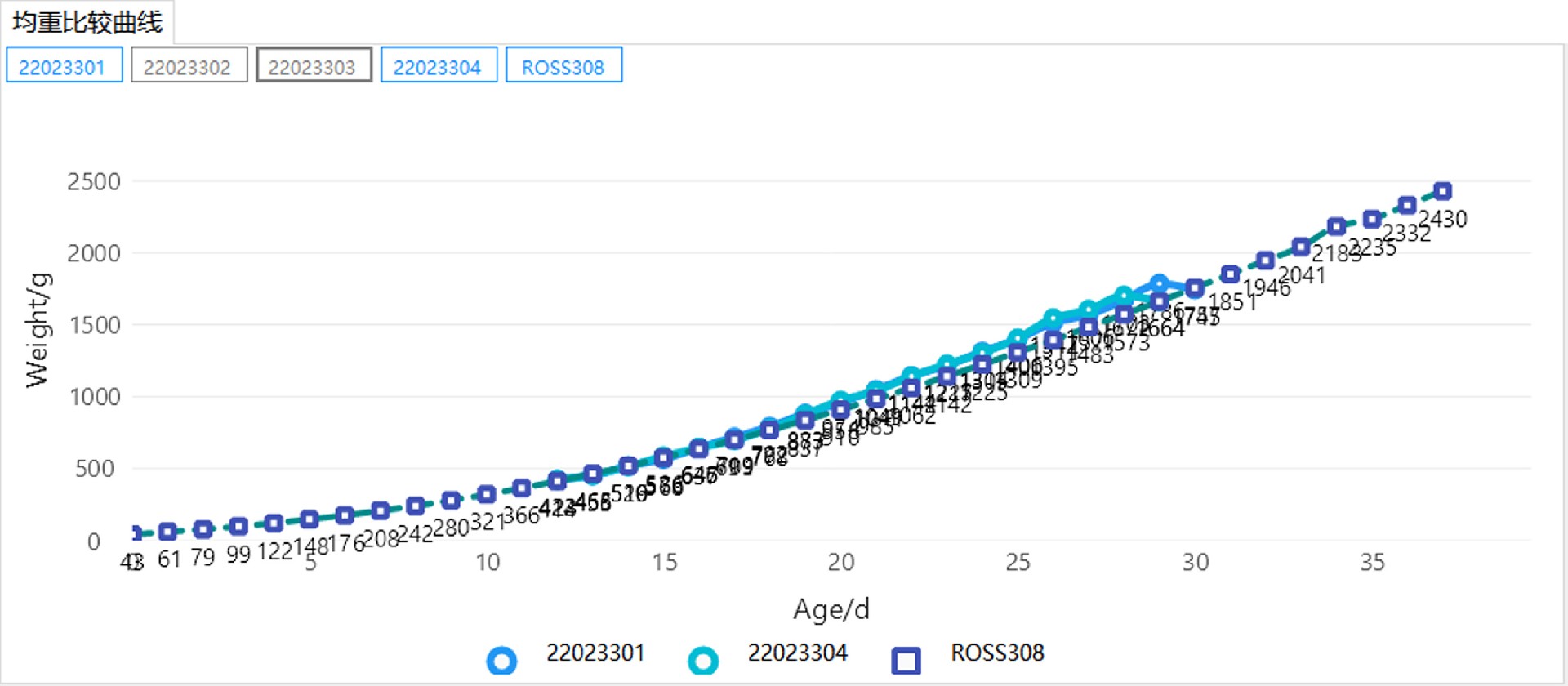Click the cyan 22023304 legend circle icon
The height and width of the screenshot is (686, 1568).
coord(702,660)
